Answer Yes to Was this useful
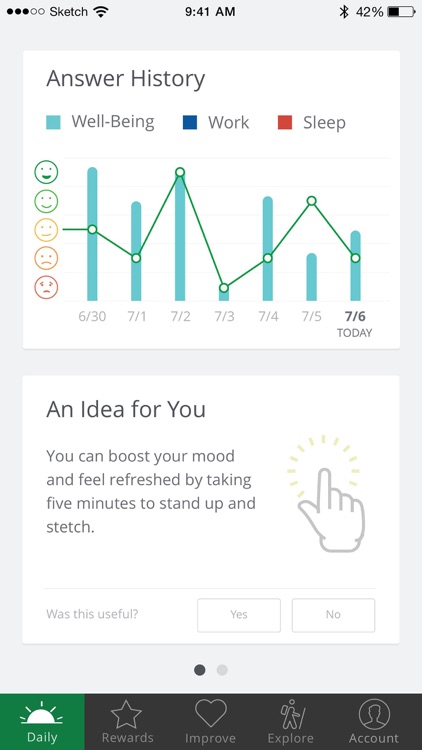Image resolution: width=422 pixels, height=750 pixels. pos(239,615)
